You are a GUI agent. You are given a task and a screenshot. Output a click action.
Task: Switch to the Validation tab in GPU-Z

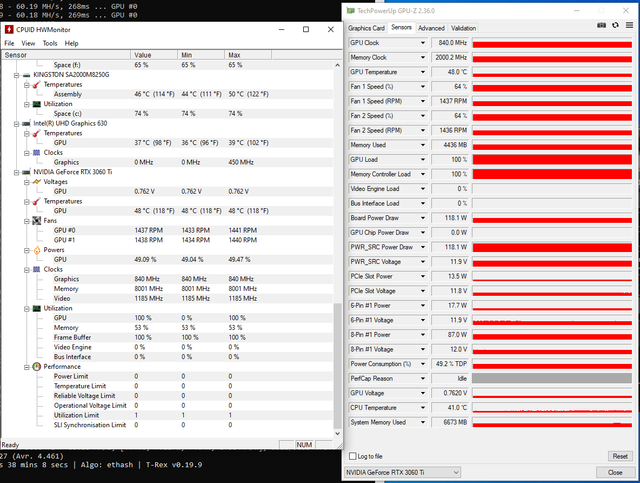463,28
